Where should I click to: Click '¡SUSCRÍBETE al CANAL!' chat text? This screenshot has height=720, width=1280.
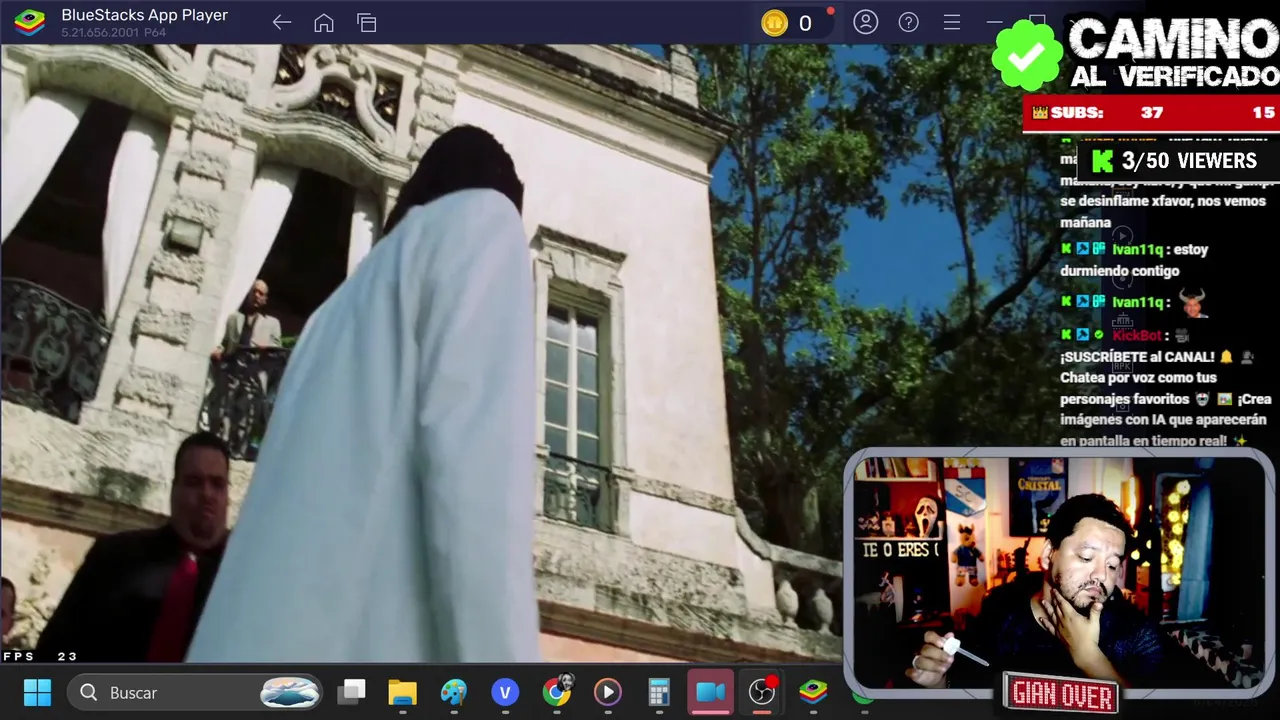1138,356
